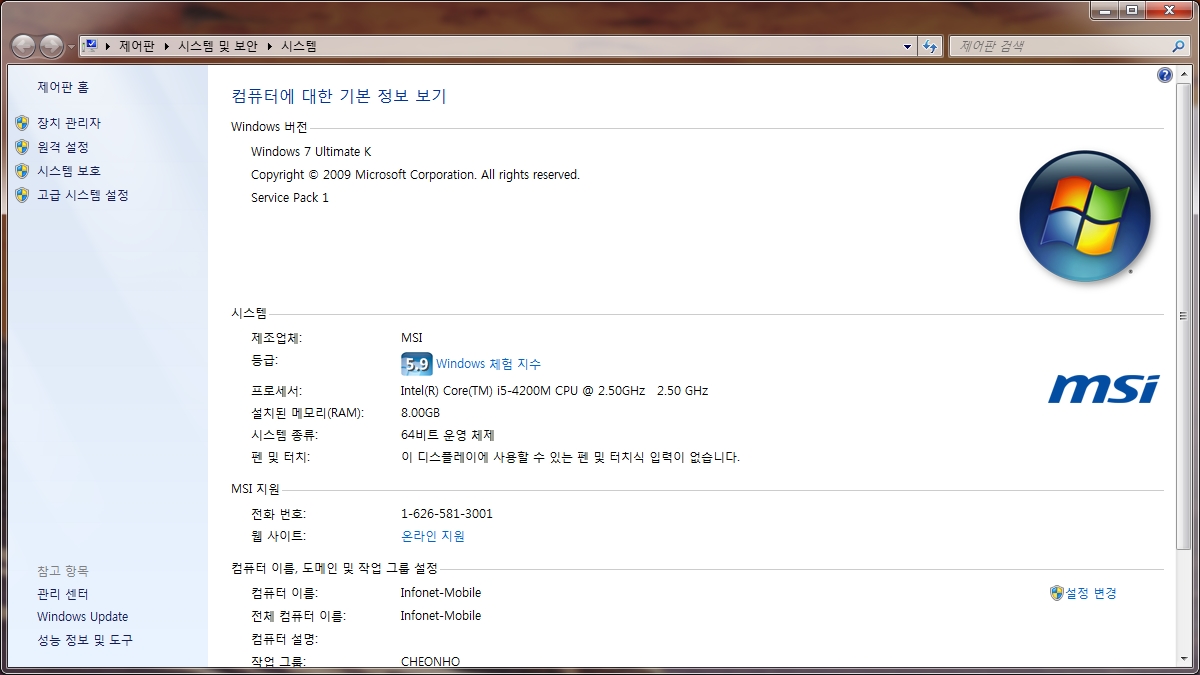This screenshot has height=675, width=1200.
Task: Open 장치 관리자 link
Action: coord(69,123)
